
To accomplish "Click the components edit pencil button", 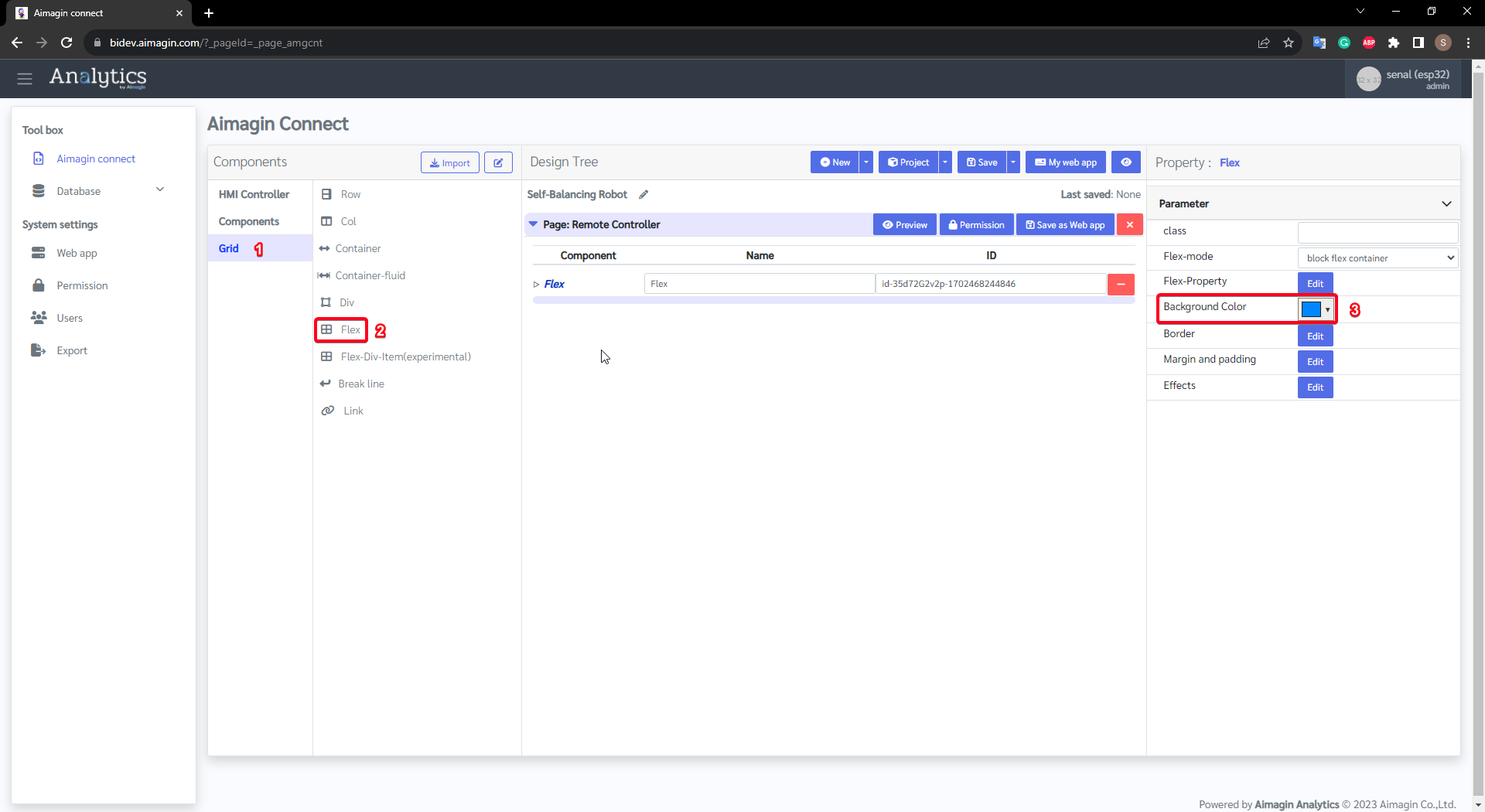I will pyautogui.click(x=498, y=162).
